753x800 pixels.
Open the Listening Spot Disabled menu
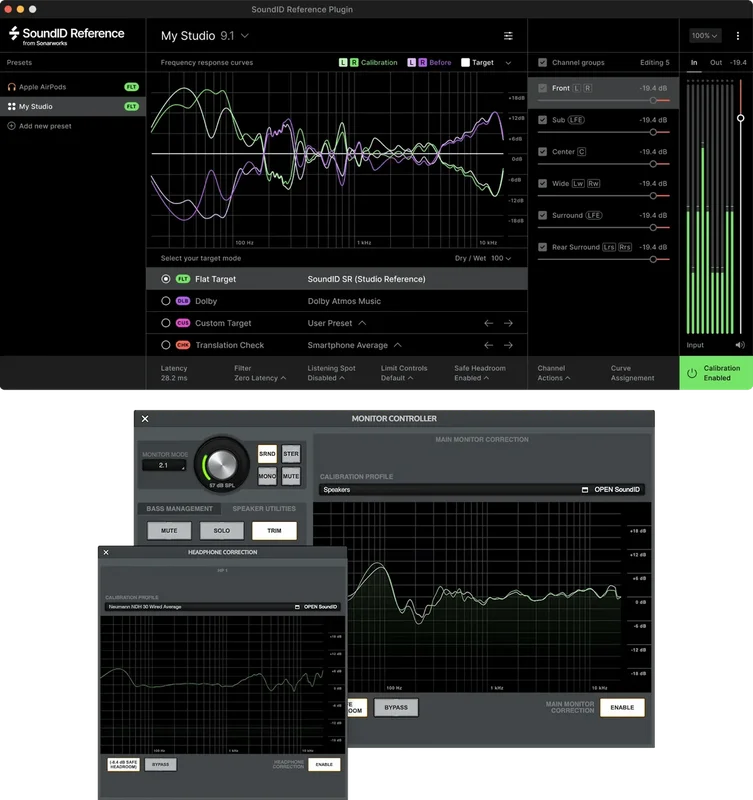[331, 373]
